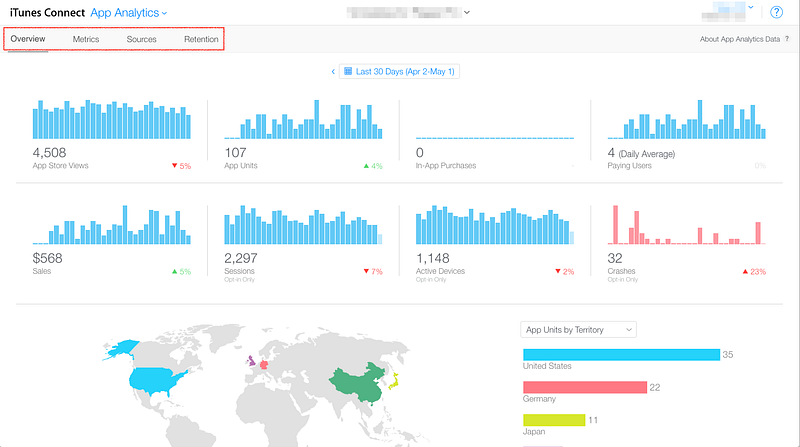This screenshot has height=447, width=800.
Task: Open the App Units by Territory dropdown
Action: click(x=579, y=330)
